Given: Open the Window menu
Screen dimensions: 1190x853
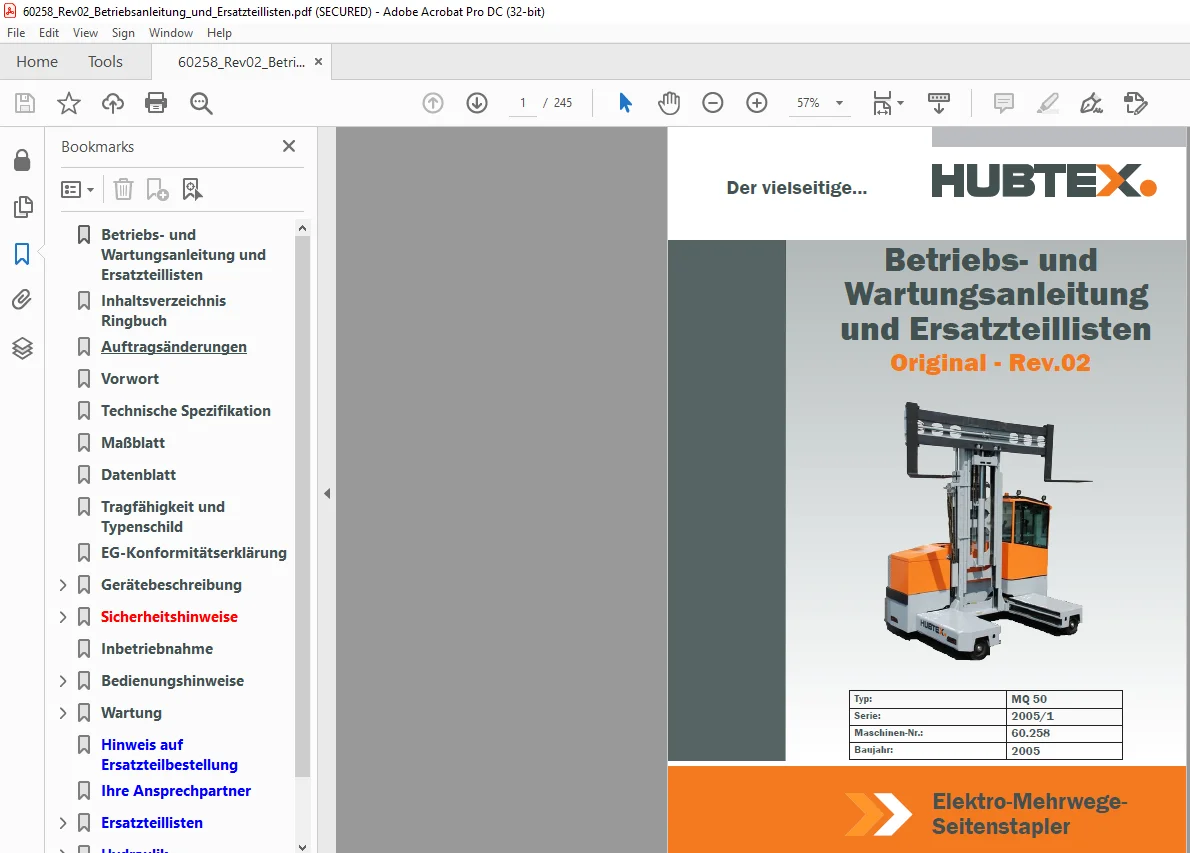Looking at the screenshot, I should 171,33.
